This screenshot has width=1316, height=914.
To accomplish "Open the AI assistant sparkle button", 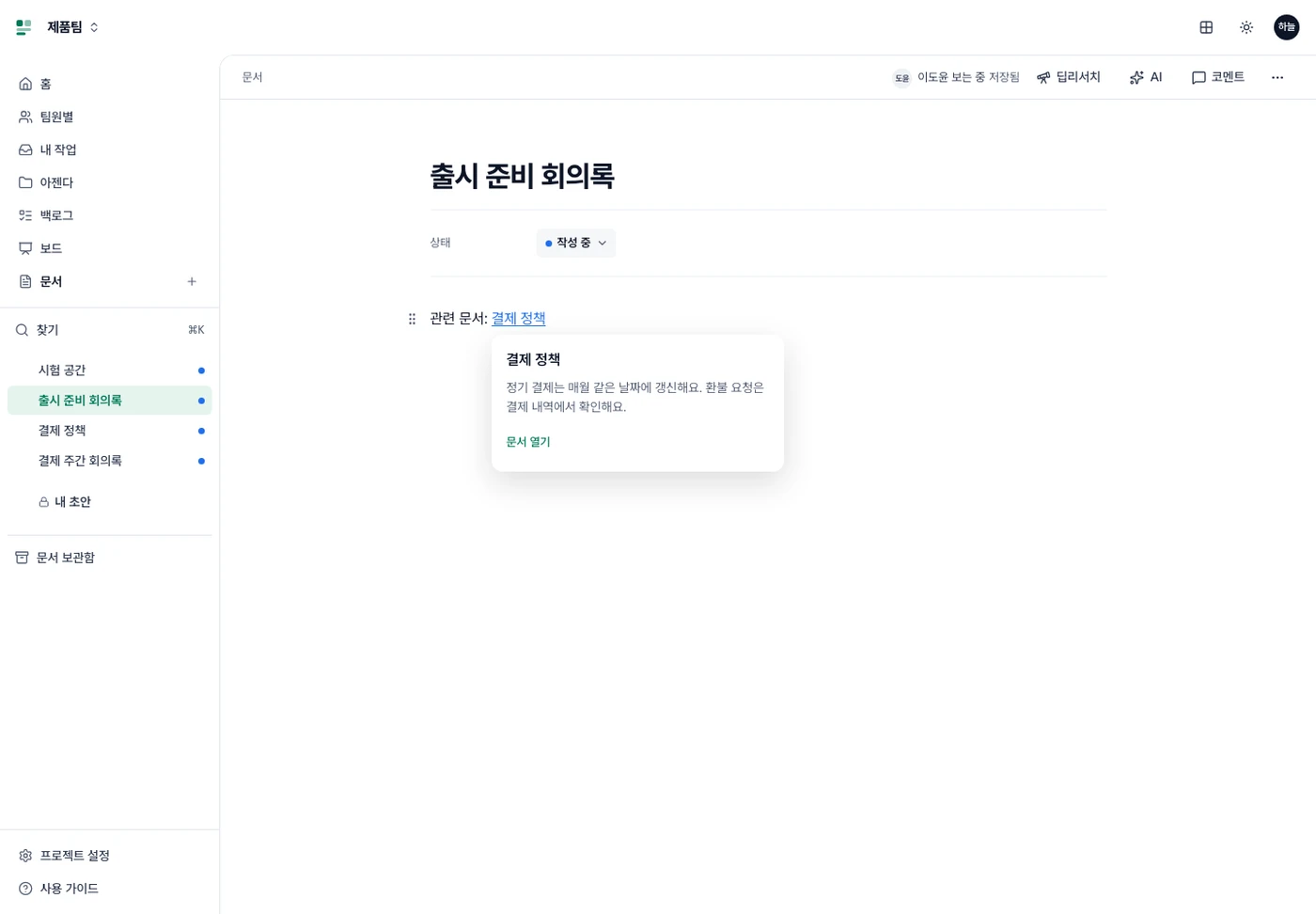I will [1146, 77].
